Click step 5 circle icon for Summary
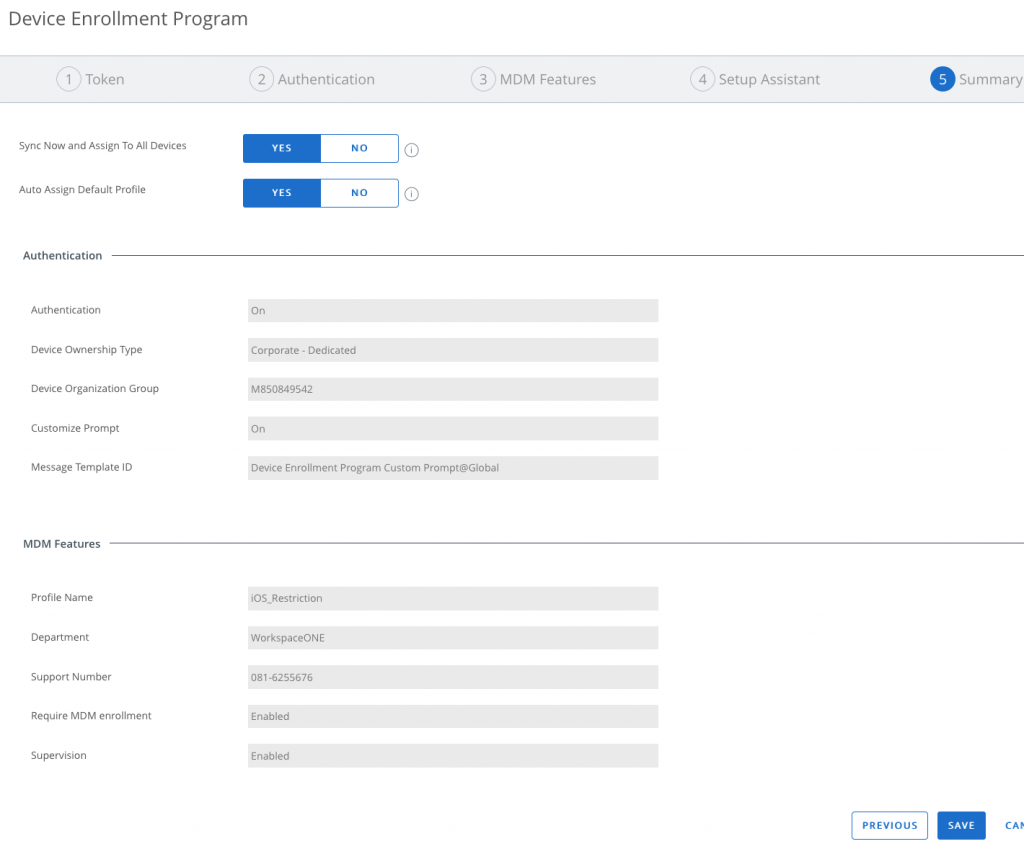 [942, 80]
